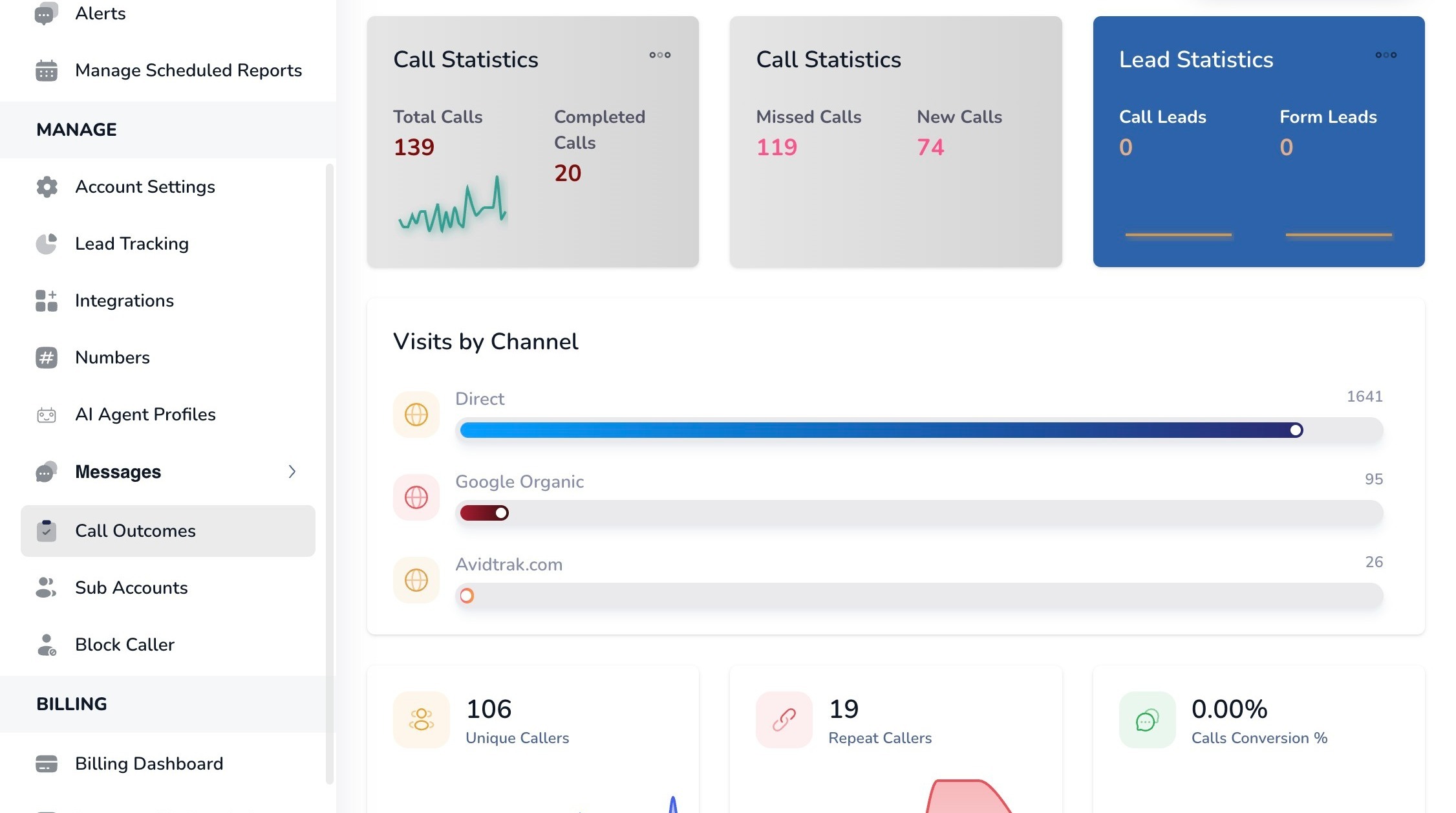Click the Repeat Callers link icon

(x=784, y=720)
